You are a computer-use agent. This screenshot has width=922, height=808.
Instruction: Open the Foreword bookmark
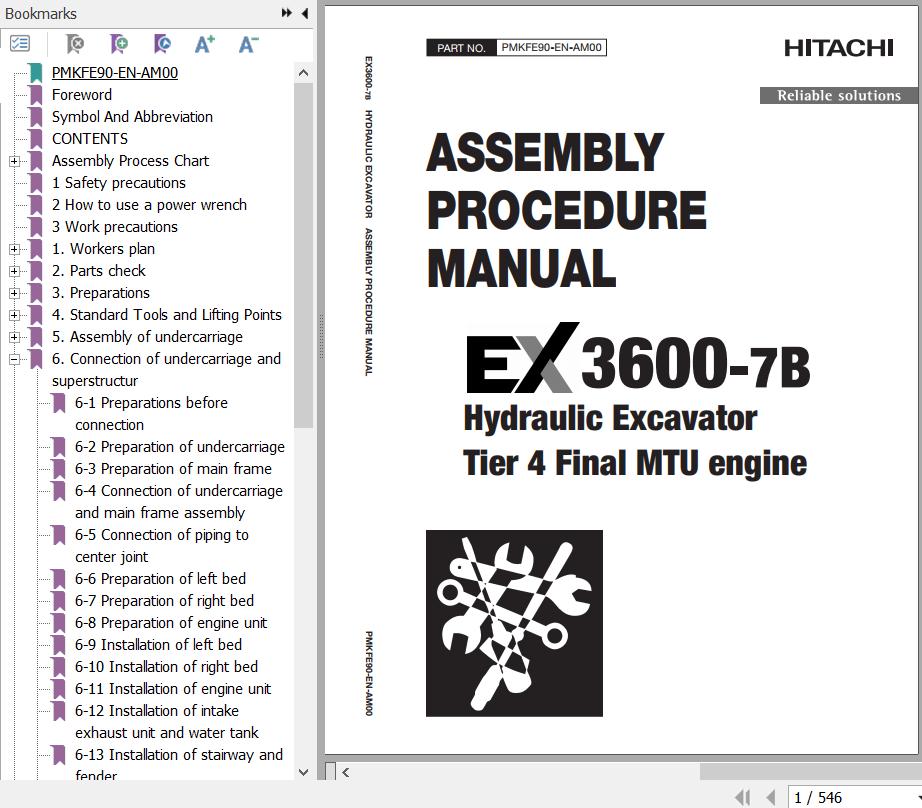click(82, 95)
